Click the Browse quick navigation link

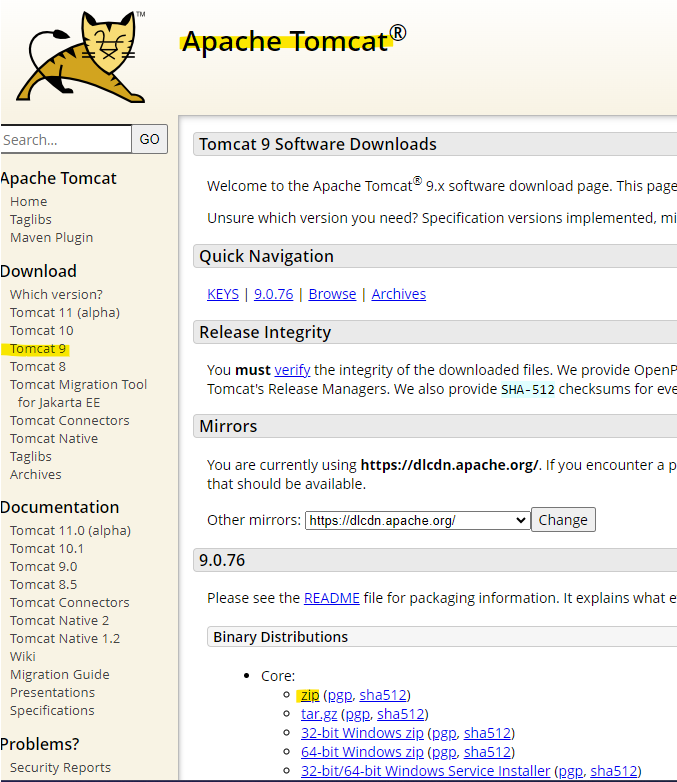332,294
